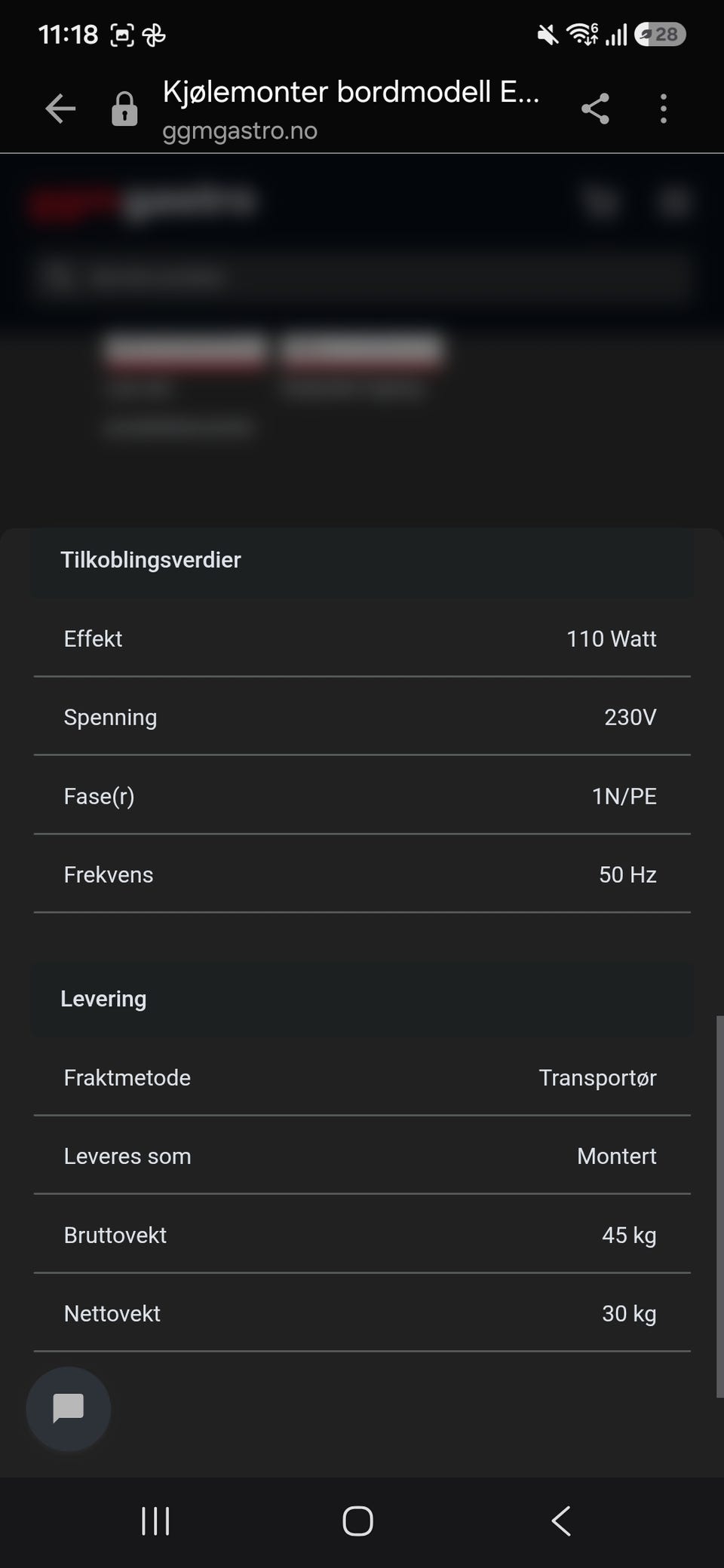
Task: Share the page via share icon
Action: coord(595,109)
